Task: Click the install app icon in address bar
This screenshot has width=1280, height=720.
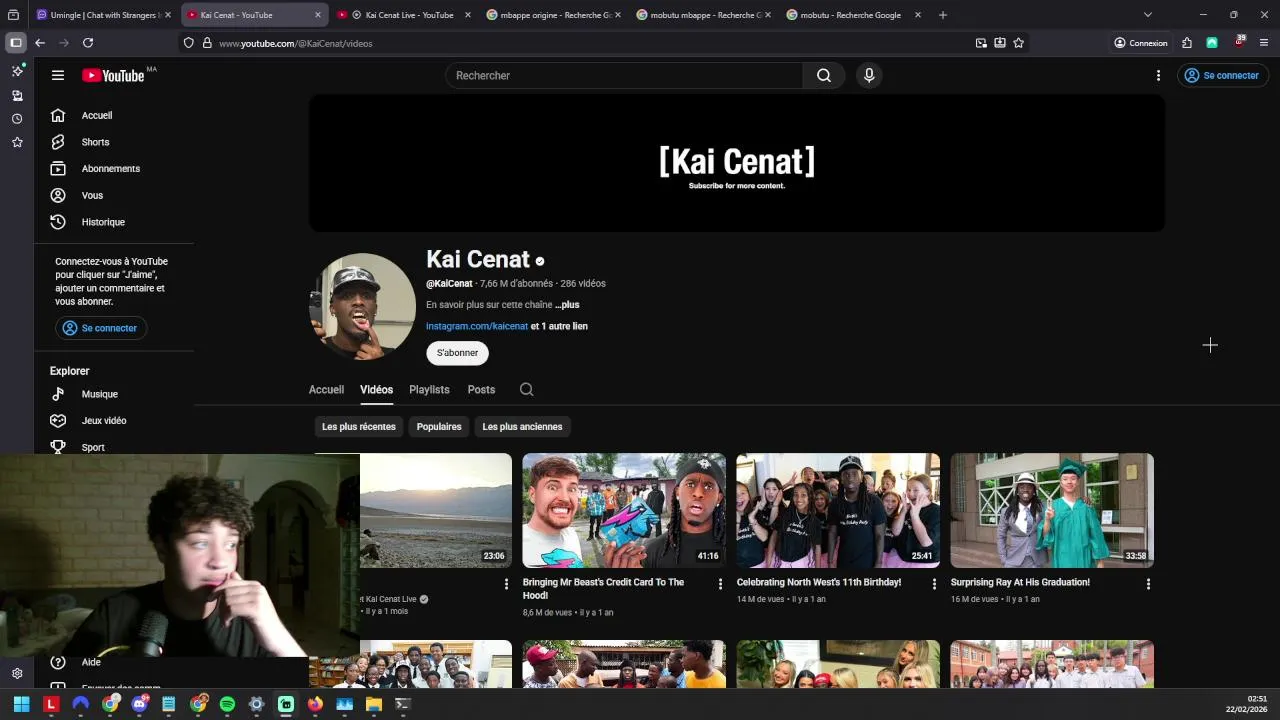Action: [x=1000, y=43]
